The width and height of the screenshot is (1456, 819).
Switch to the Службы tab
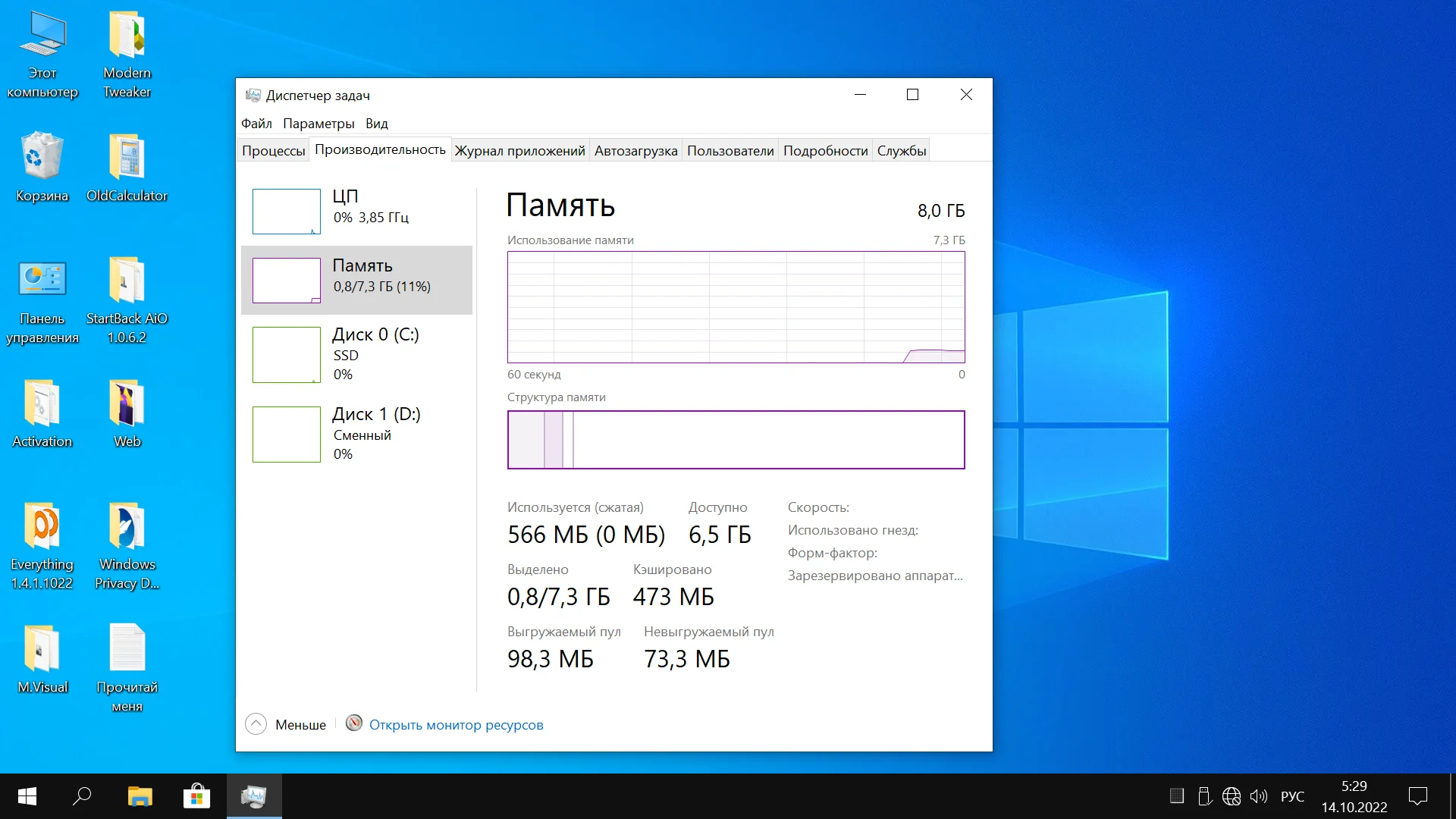901,150
